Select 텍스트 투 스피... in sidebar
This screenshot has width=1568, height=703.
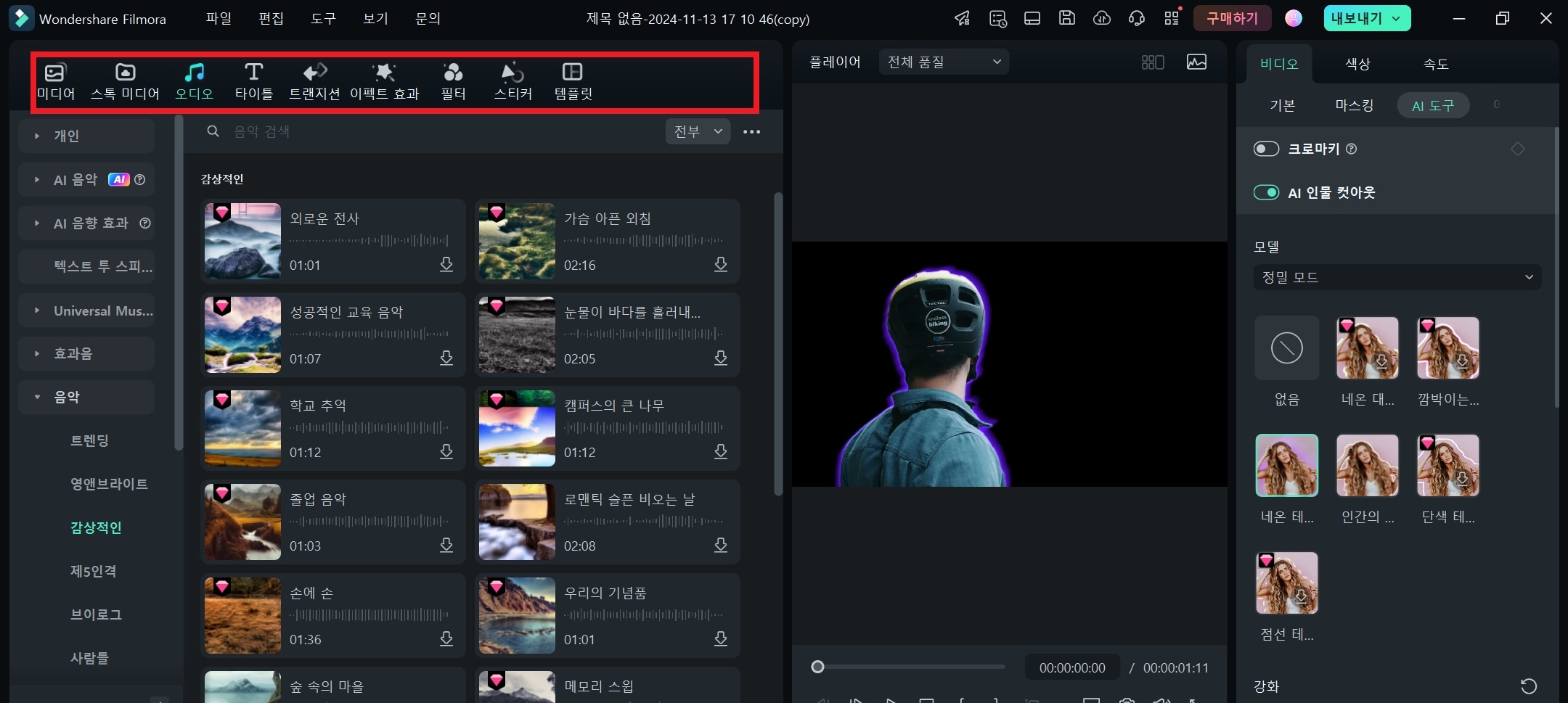pyautogui.click(x=86, y=266)
